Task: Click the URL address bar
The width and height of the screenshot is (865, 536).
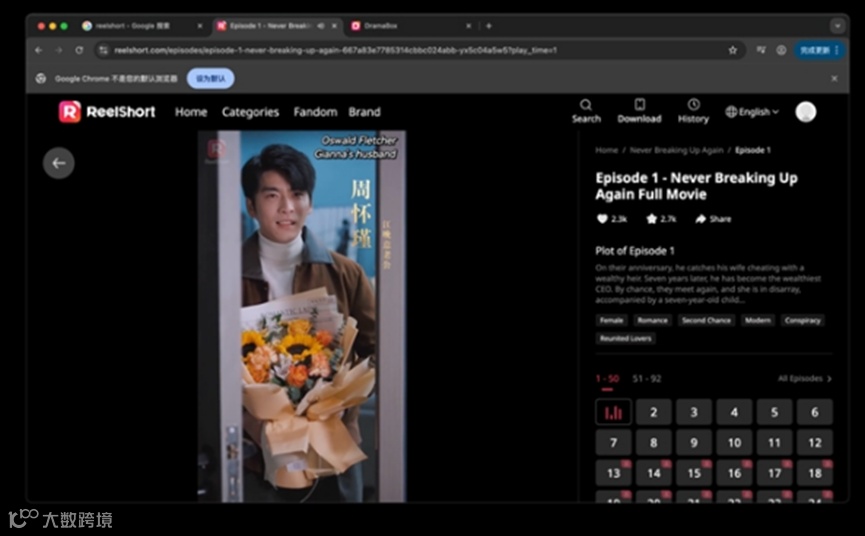Action: (x=419, y=50)
